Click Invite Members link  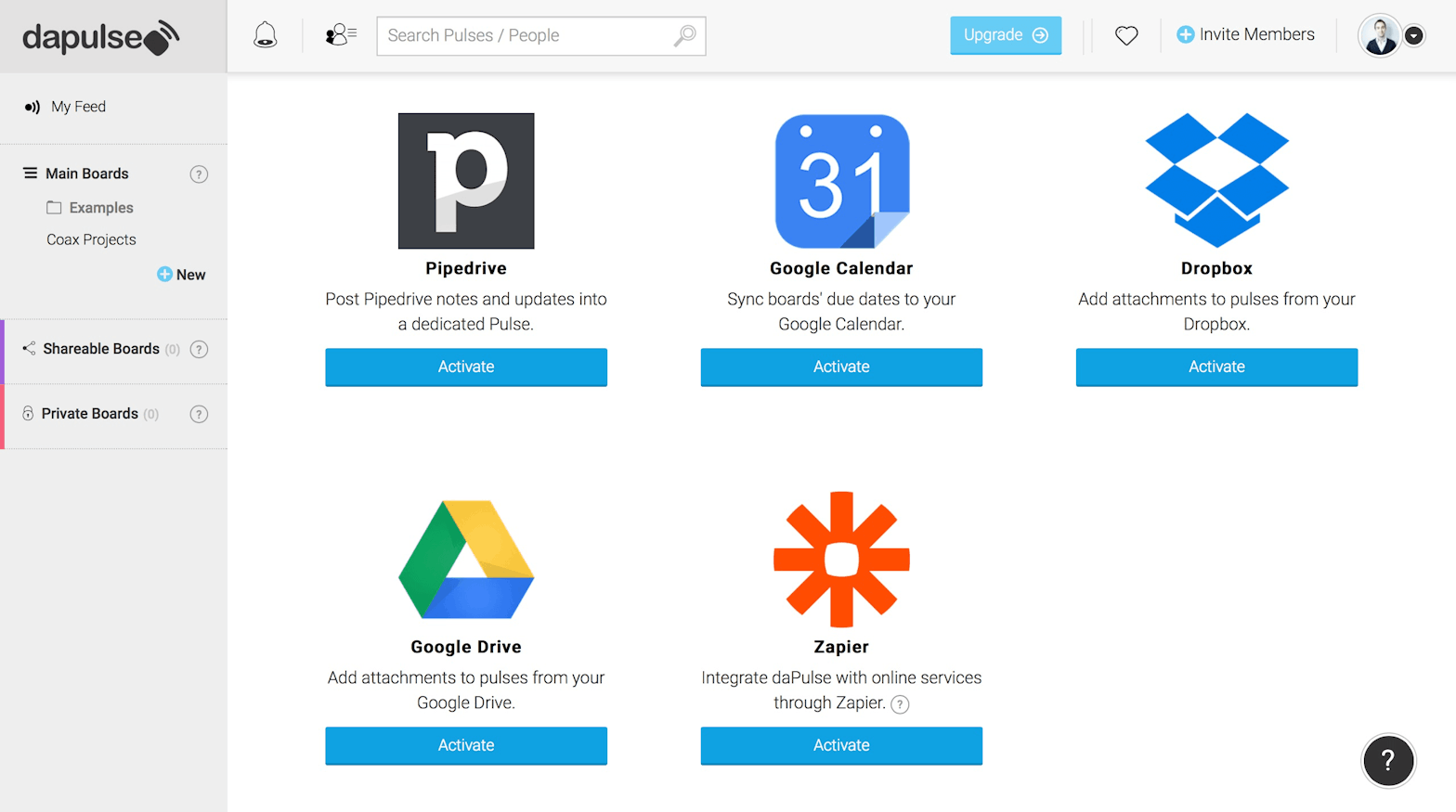point(1246,34)
